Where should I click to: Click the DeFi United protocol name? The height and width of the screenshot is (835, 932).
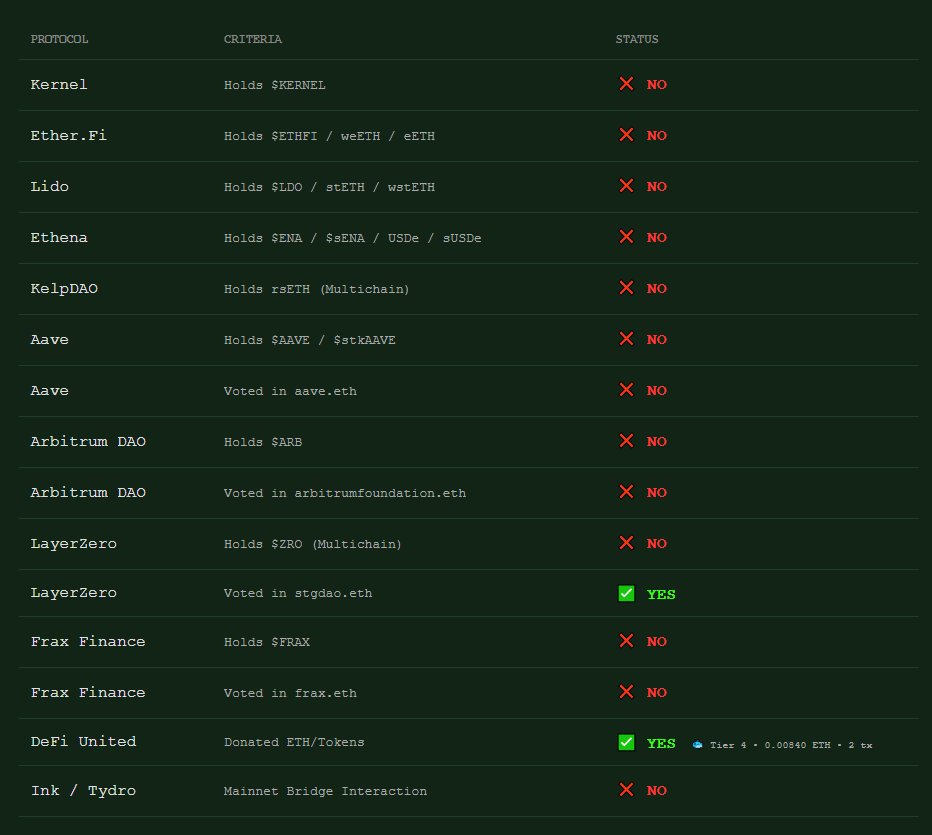click(x=83, y=742)
